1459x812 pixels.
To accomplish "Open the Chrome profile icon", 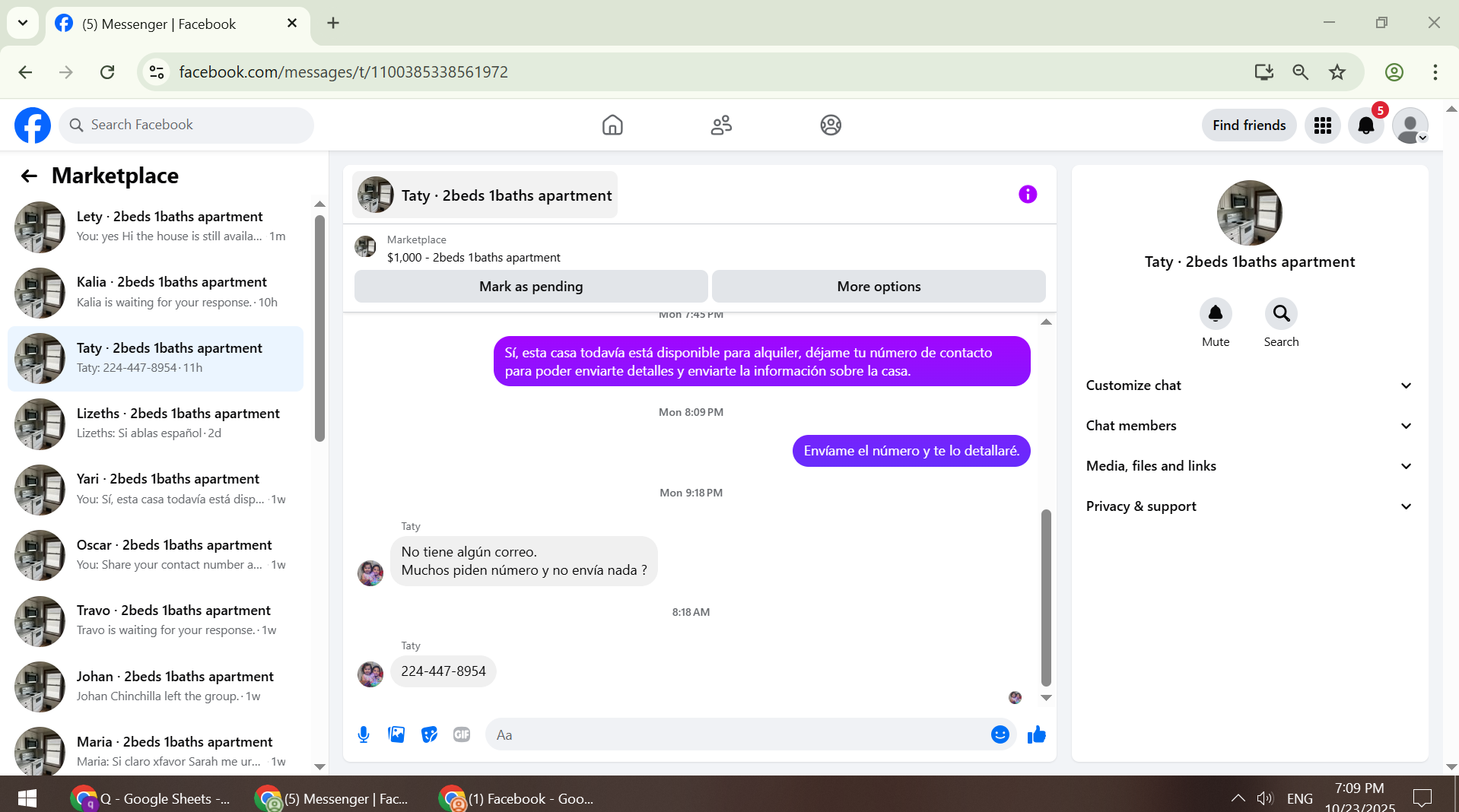I will 1394,72.
